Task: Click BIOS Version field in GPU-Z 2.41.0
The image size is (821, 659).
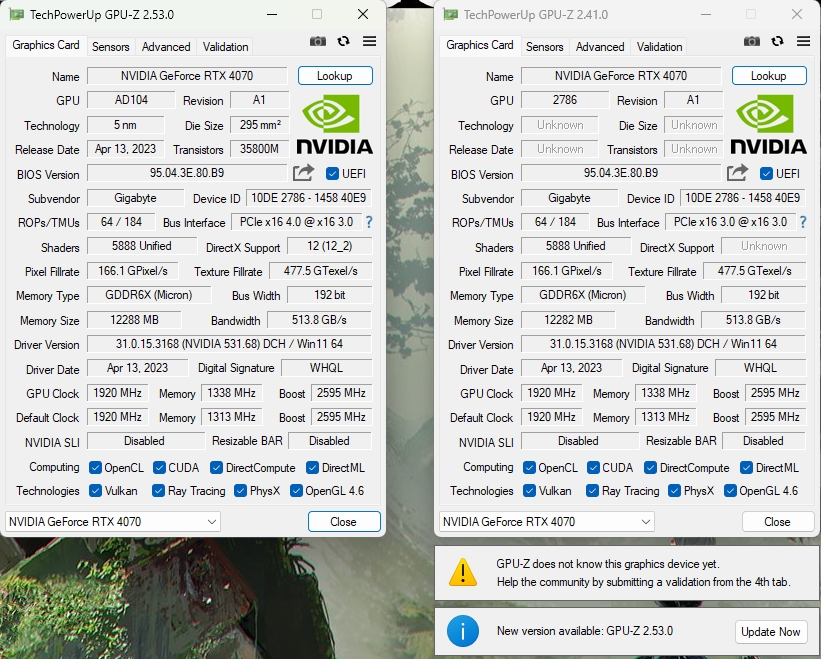Action: tap(621, 173)
